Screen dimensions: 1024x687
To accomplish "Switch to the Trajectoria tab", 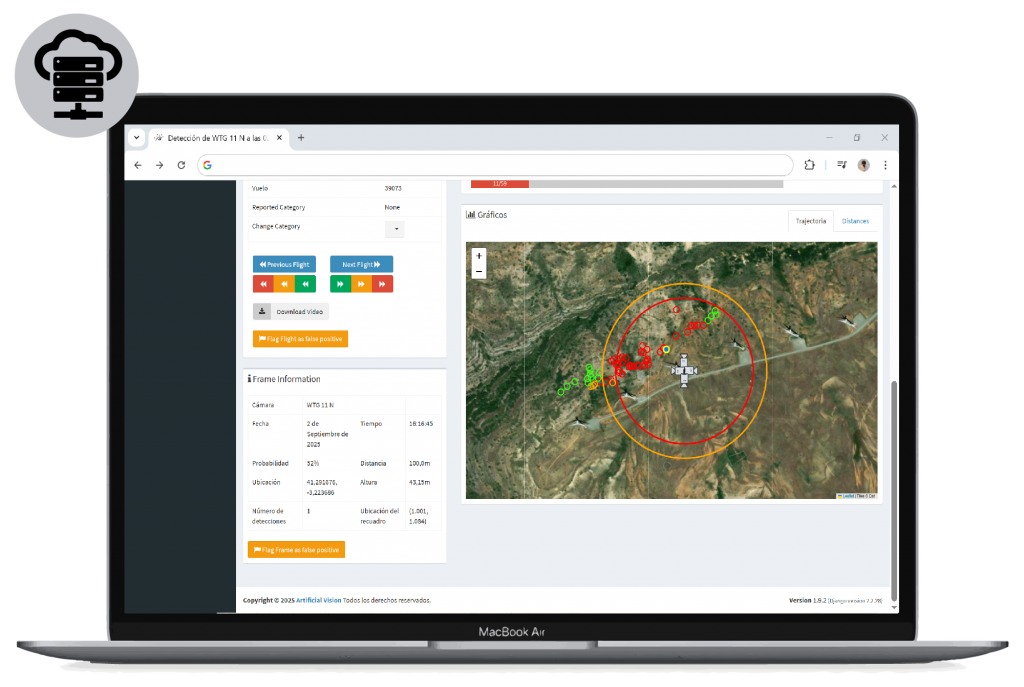I will [810, 221].
